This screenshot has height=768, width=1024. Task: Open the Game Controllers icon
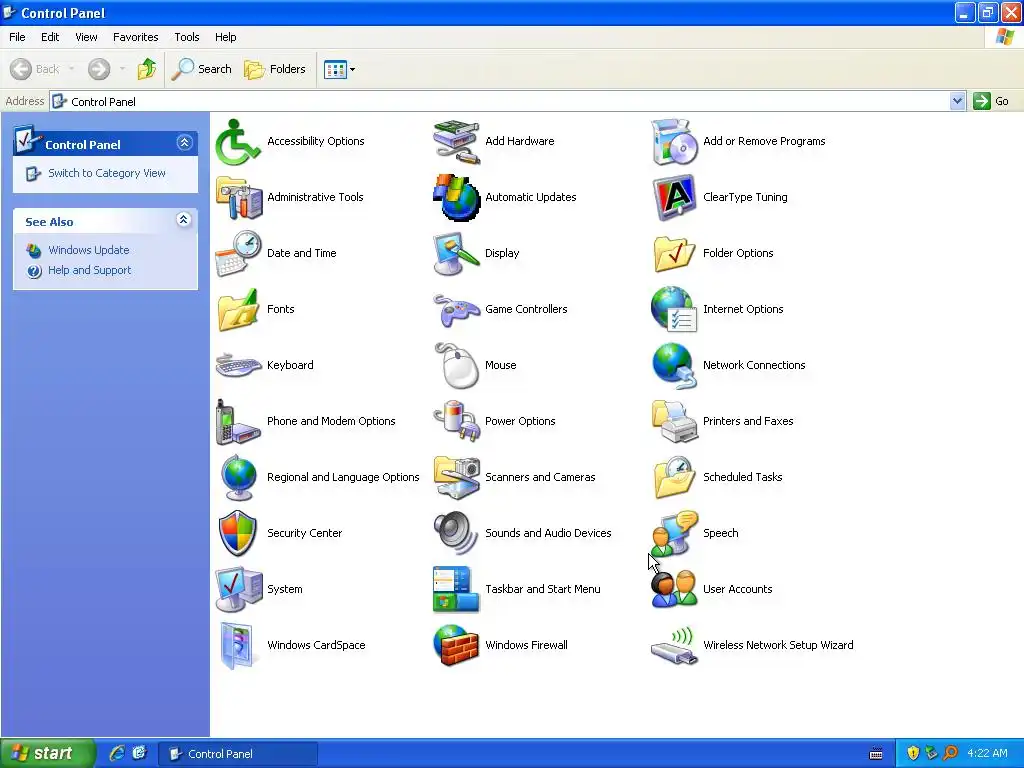point(456,310)
